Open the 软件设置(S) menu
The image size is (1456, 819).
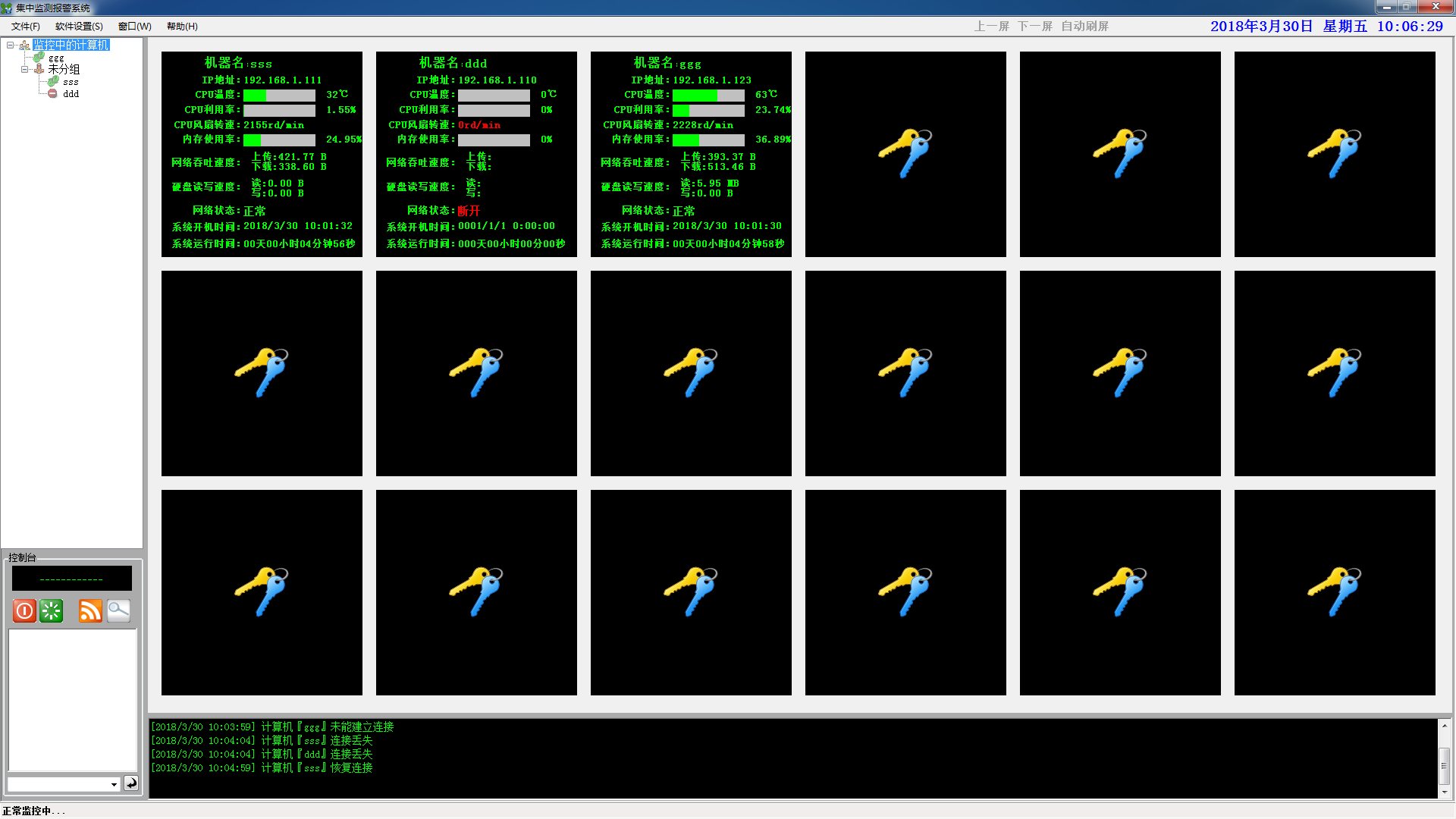(x=79, y=27)
